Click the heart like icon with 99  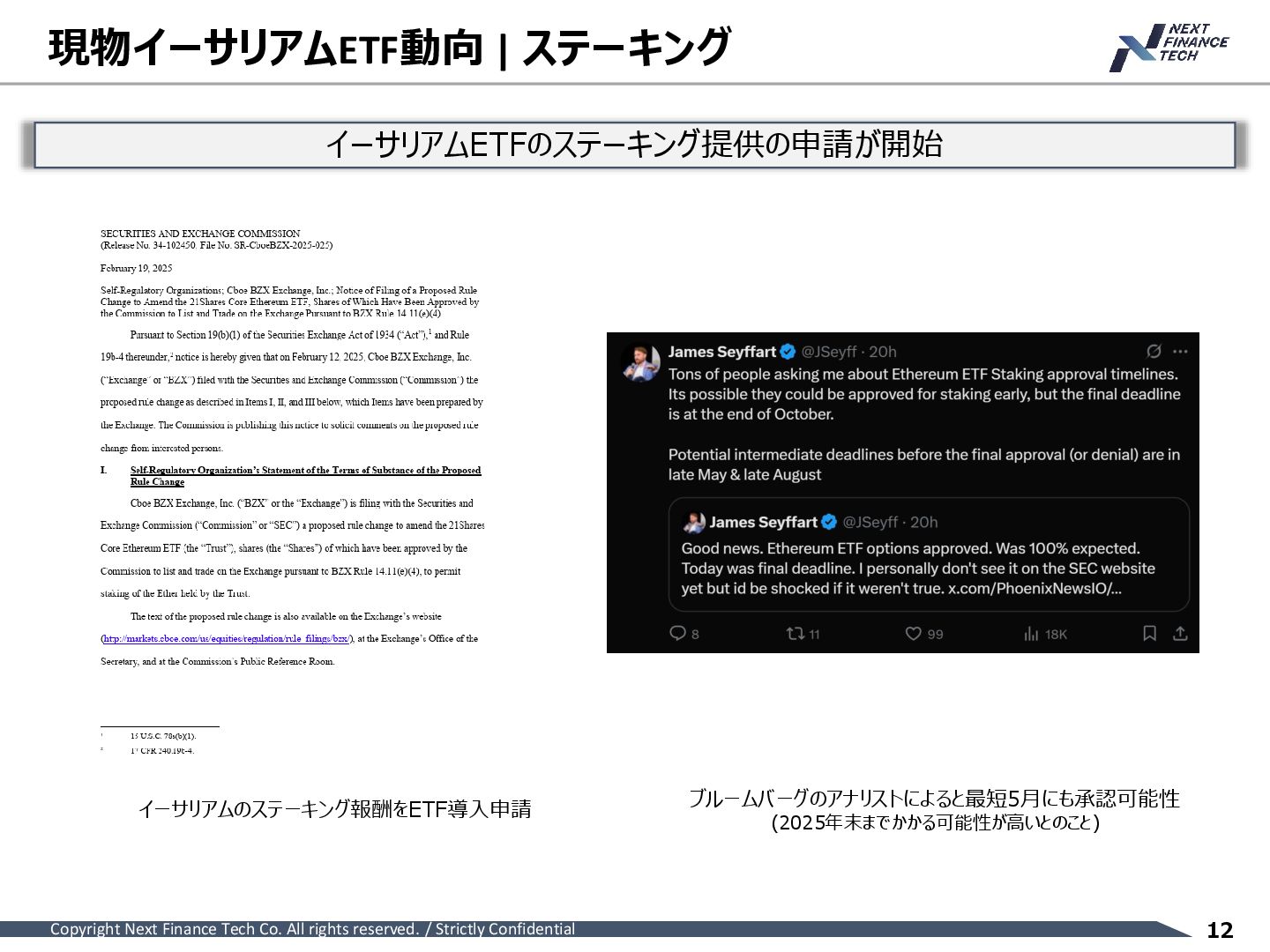tap(914, 633)
